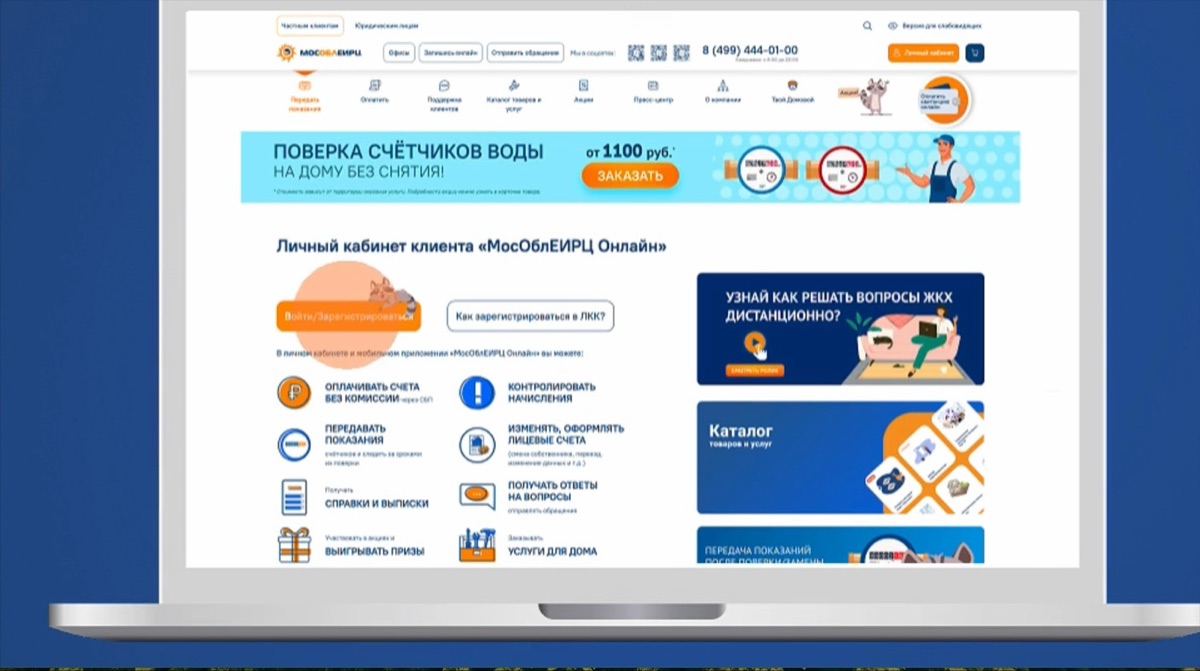
Task: Click the Войти/Зарегистрироваться button
Action: (349, 316)
